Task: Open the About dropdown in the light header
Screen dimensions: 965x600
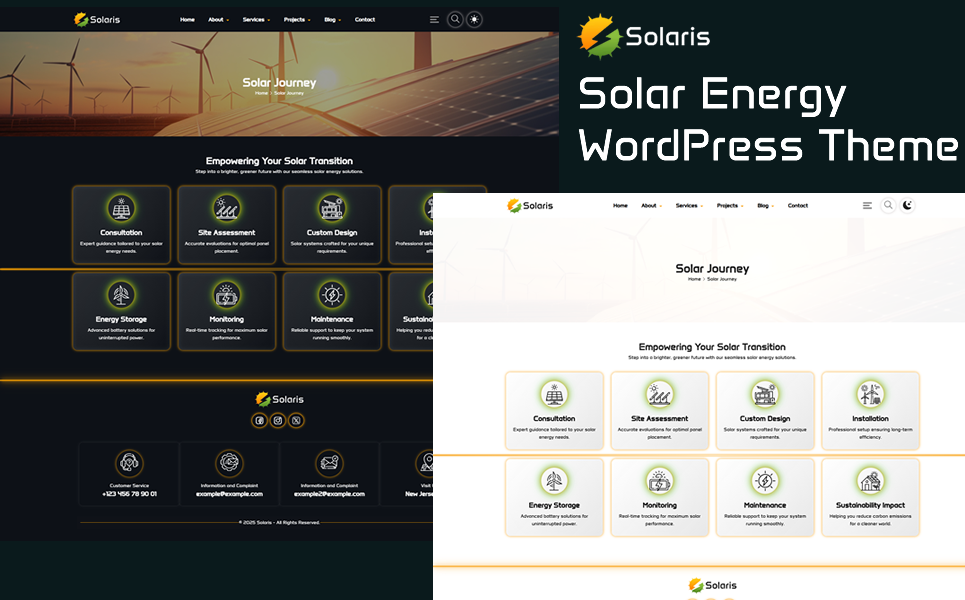Action: pos(651,206)
